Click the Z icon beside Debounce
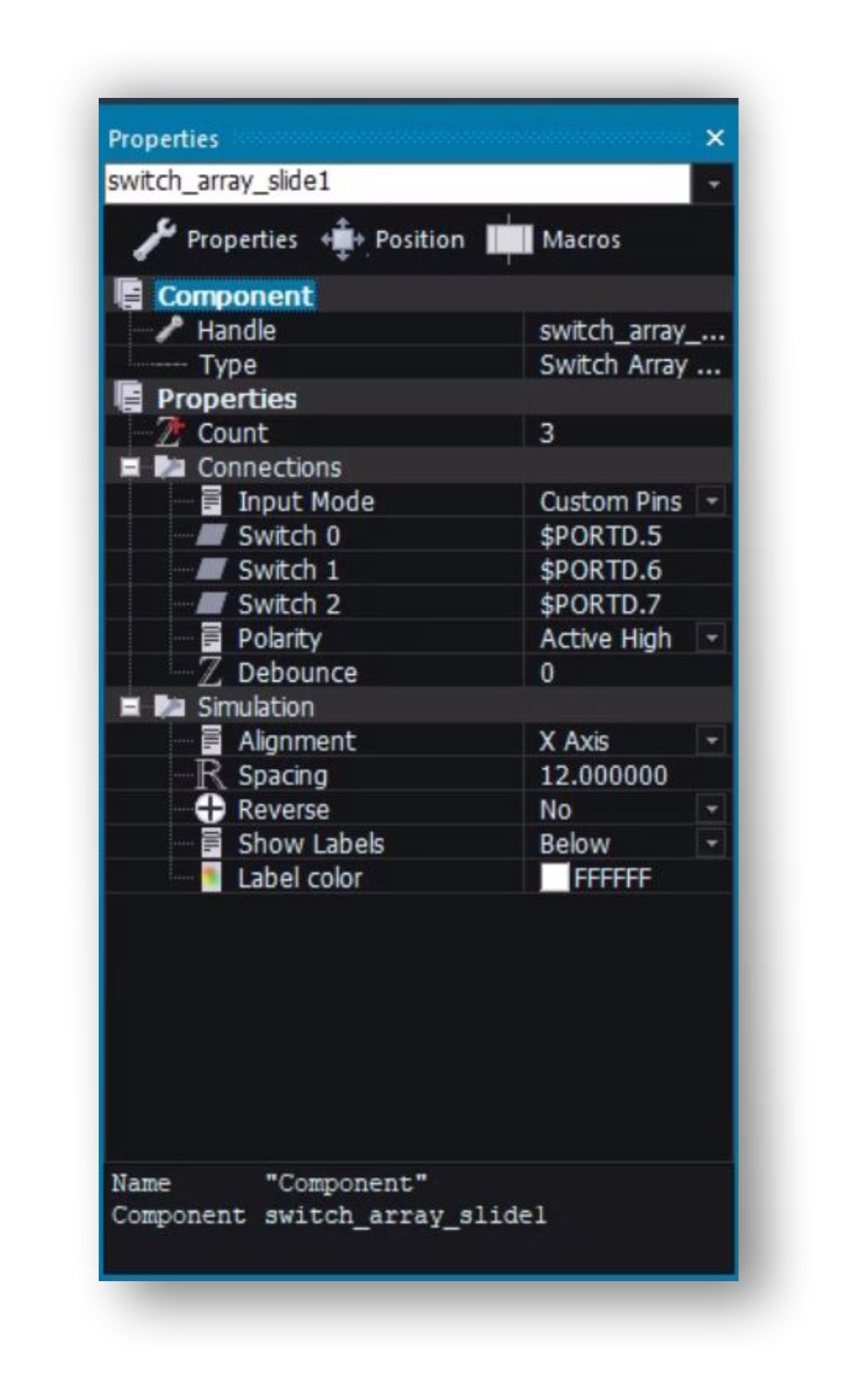The width and height of the screenshot is (865, 1400). (x=210, y=672)
